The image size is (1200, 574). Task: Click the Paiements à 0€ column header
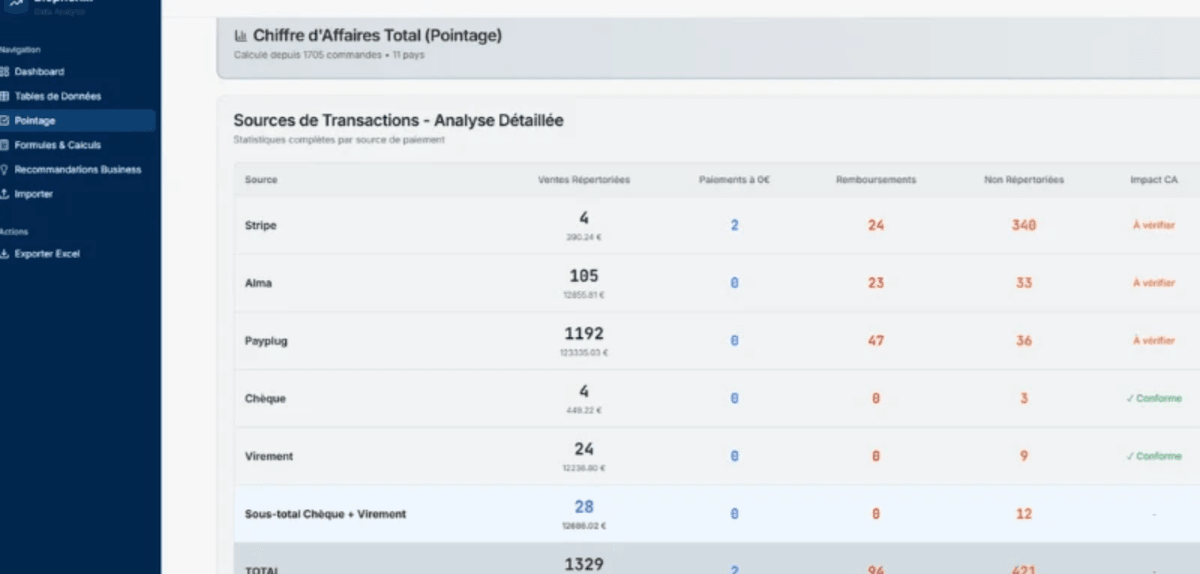point(734,180)
